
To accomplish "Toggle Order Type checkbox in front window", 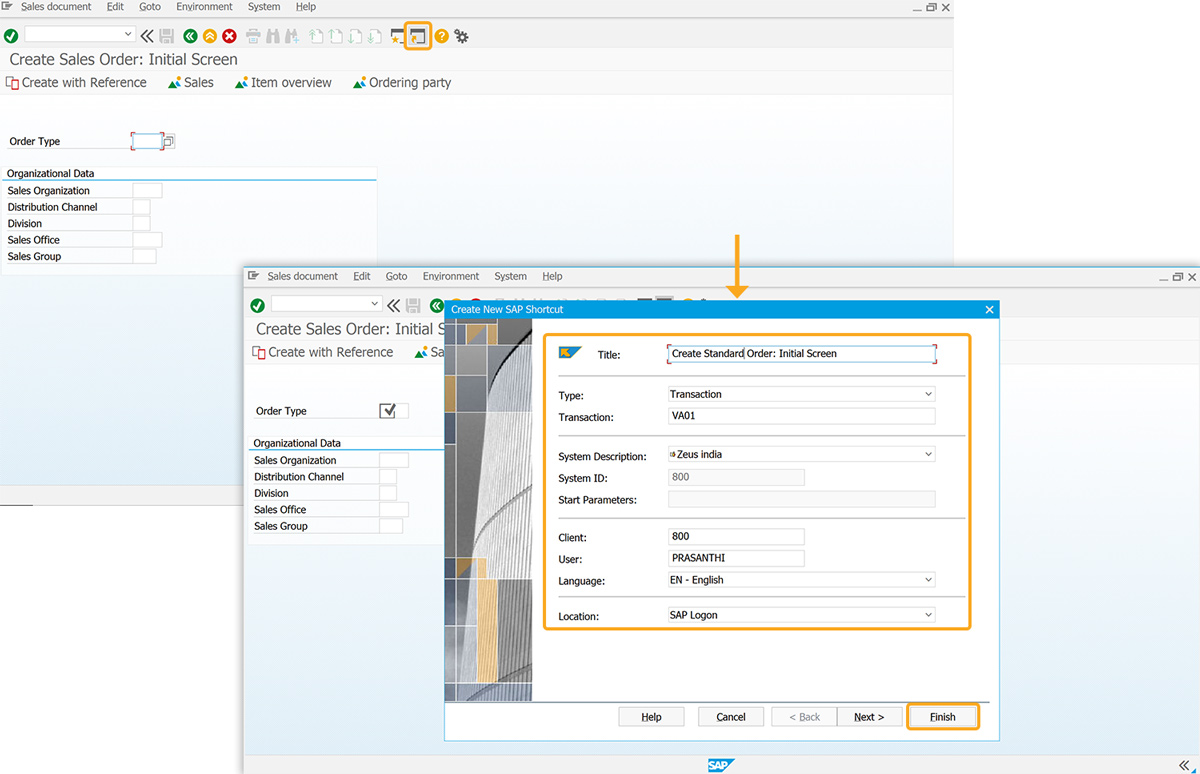I will click(388, 410).
